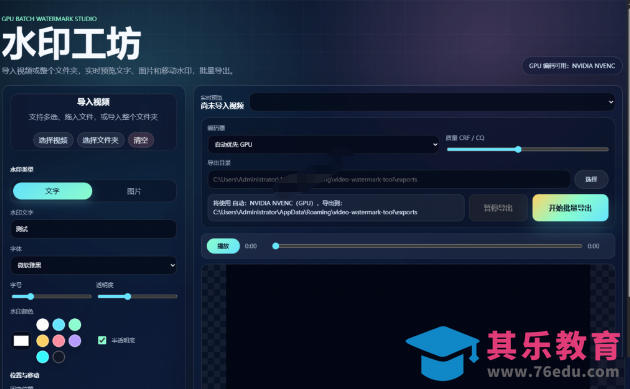Adjust the transparency slider
The height and width of the screenshot is (389, 630).
[x=137, y=297]
